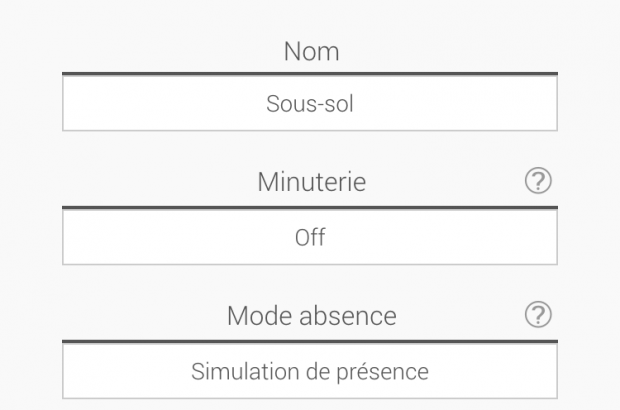
Task: Select the Mode absence label
Action: tap(311, 316)
